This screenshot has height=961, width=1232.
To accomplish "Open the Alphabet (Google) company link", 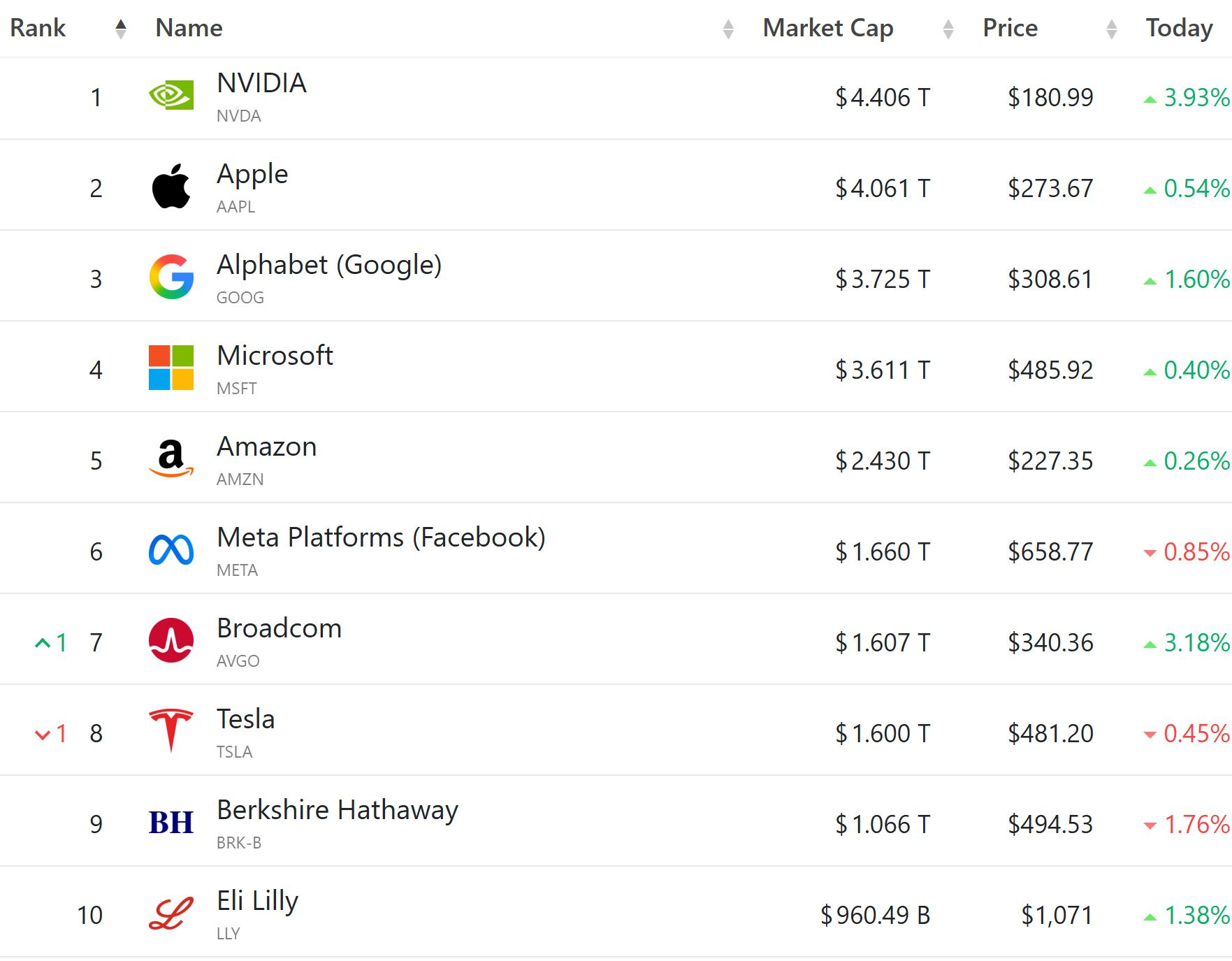I will click(329, 265).
